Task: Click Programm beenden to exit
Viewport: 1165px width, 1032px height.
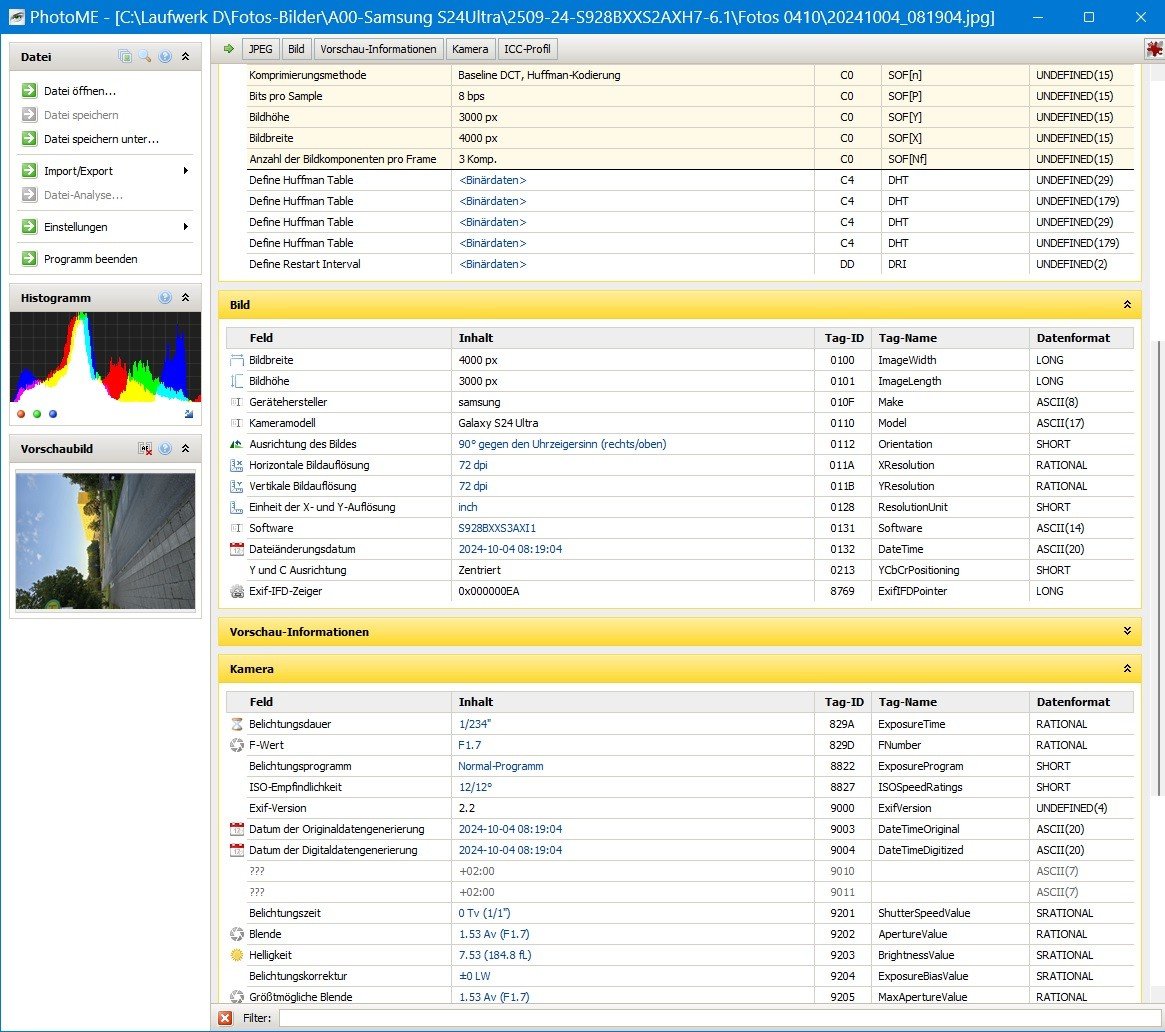Action: (90, 259)
